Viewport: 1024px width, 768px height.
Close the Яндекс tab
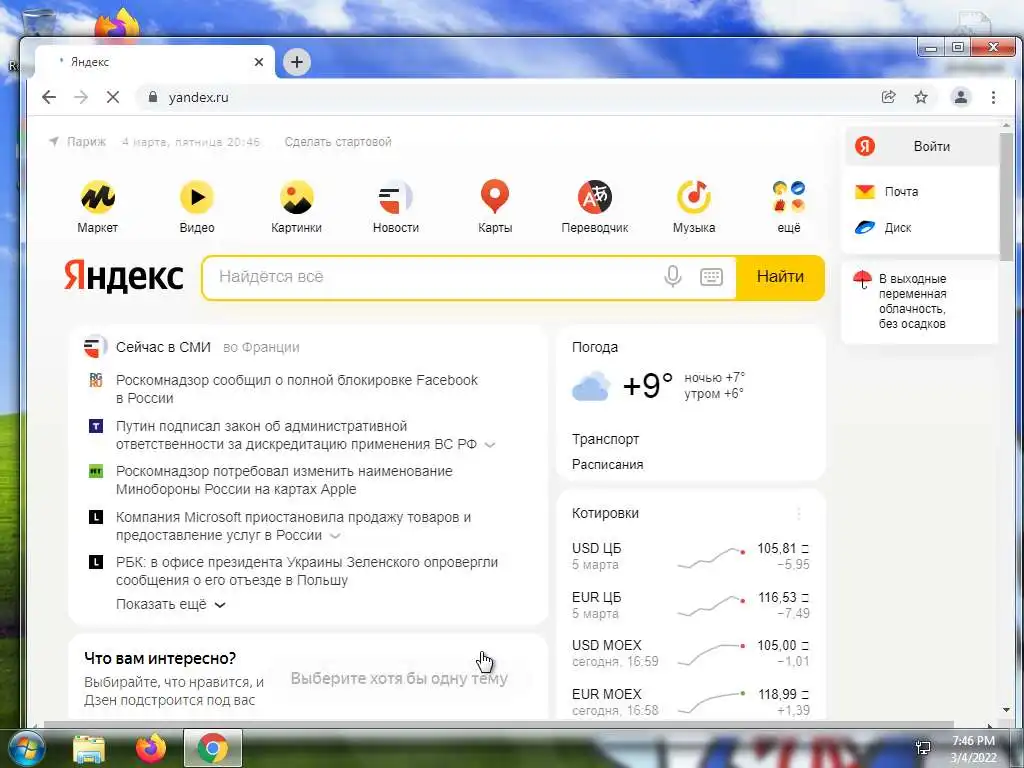click(259, 62)
